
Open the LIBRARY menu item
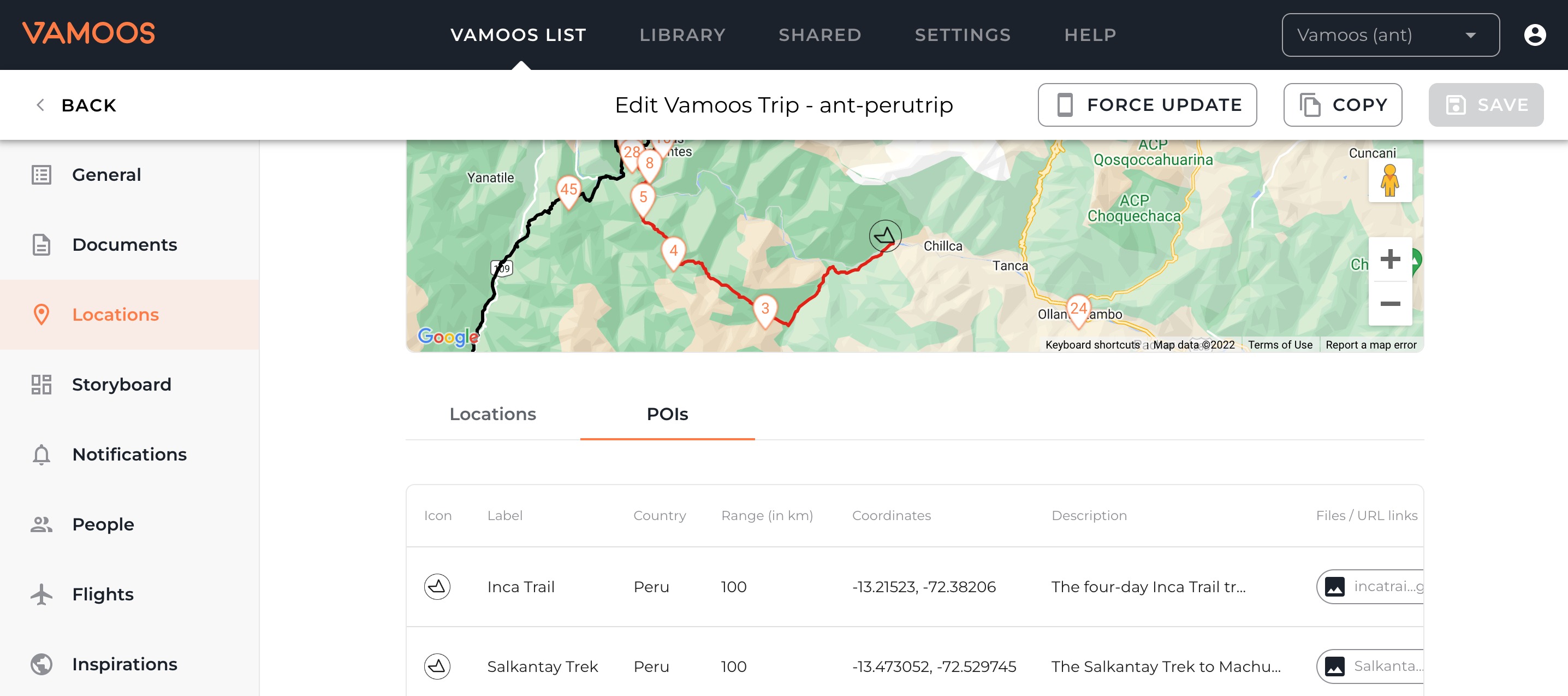tap(682, 35)
